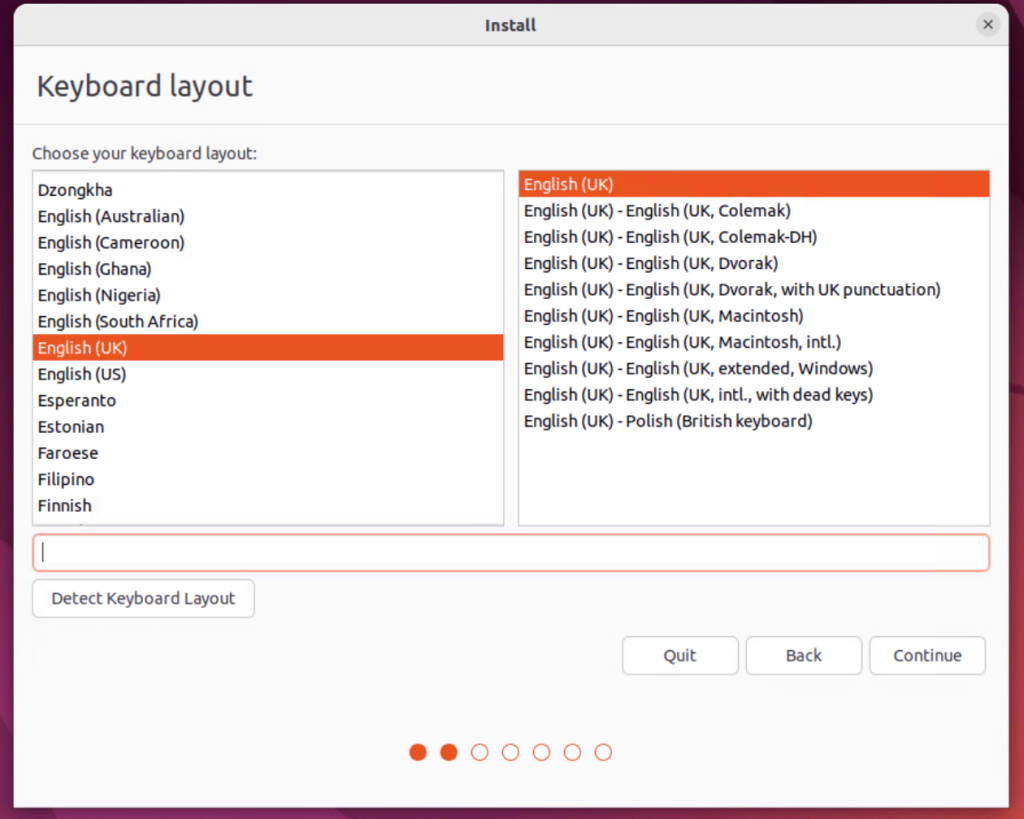
Task: Go Back to previous step
Action: tap(803, 655)
